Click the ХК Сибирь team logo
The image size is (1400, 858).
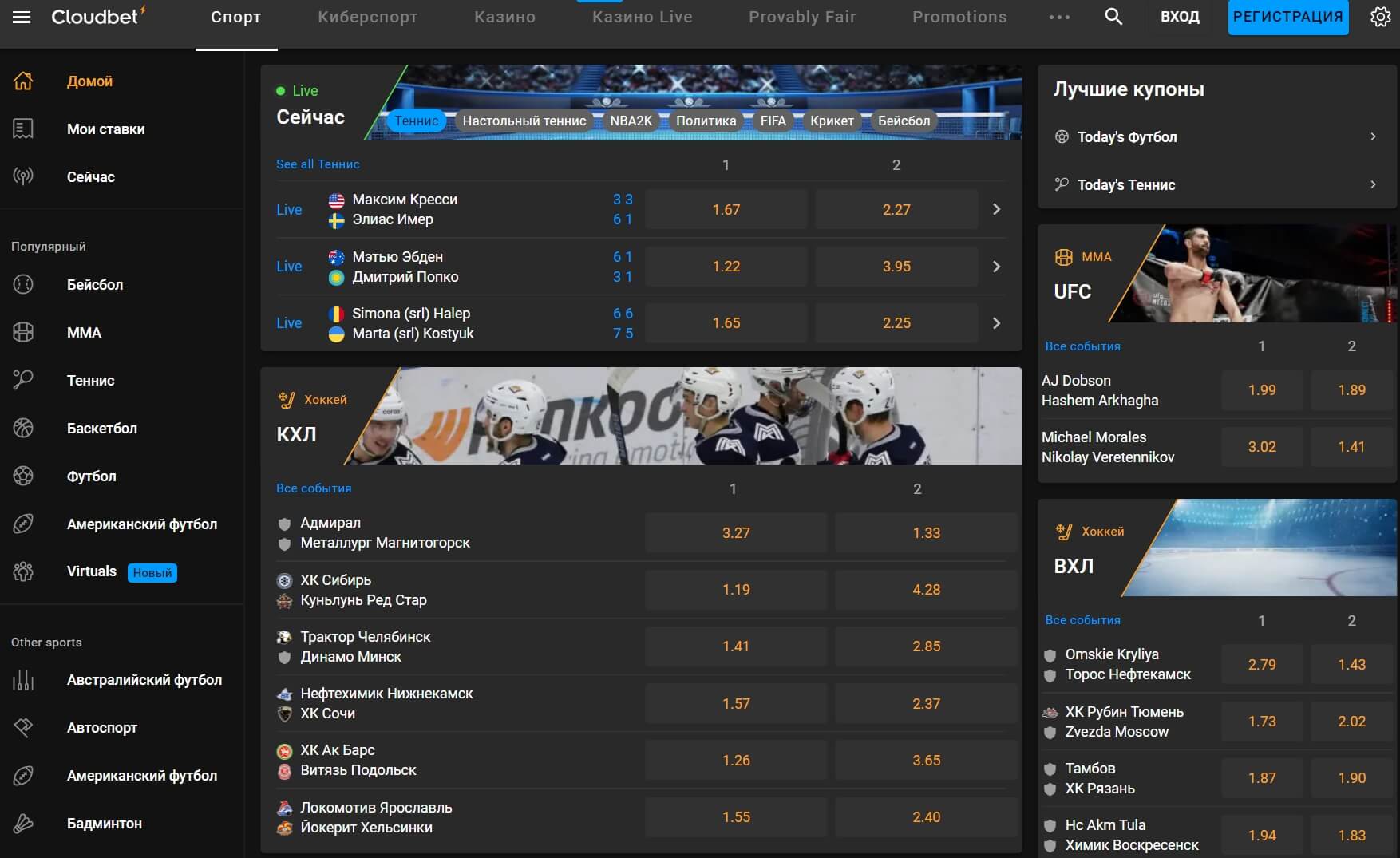tap(284, 580)
